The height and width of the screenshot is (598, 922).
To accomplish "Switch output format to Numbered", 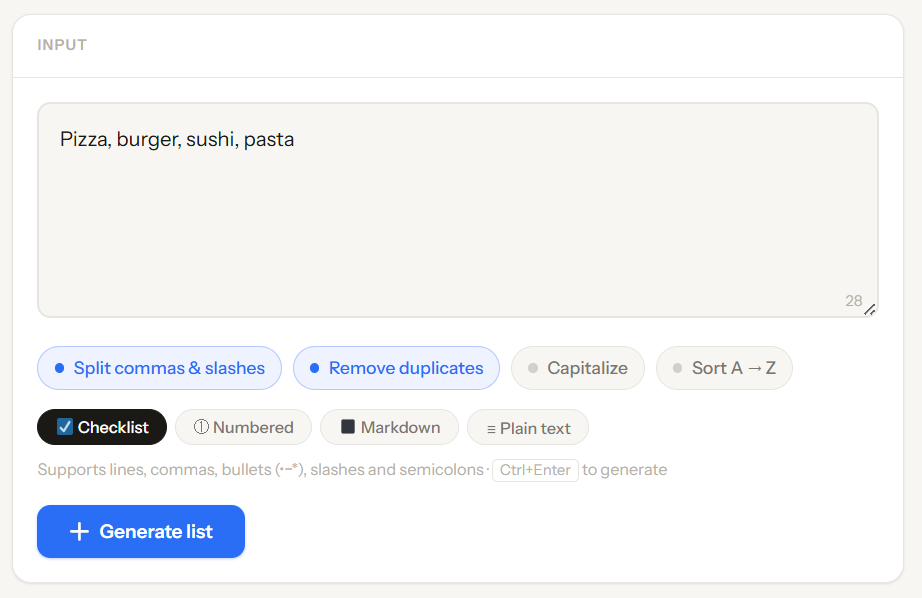I will 243,427.
